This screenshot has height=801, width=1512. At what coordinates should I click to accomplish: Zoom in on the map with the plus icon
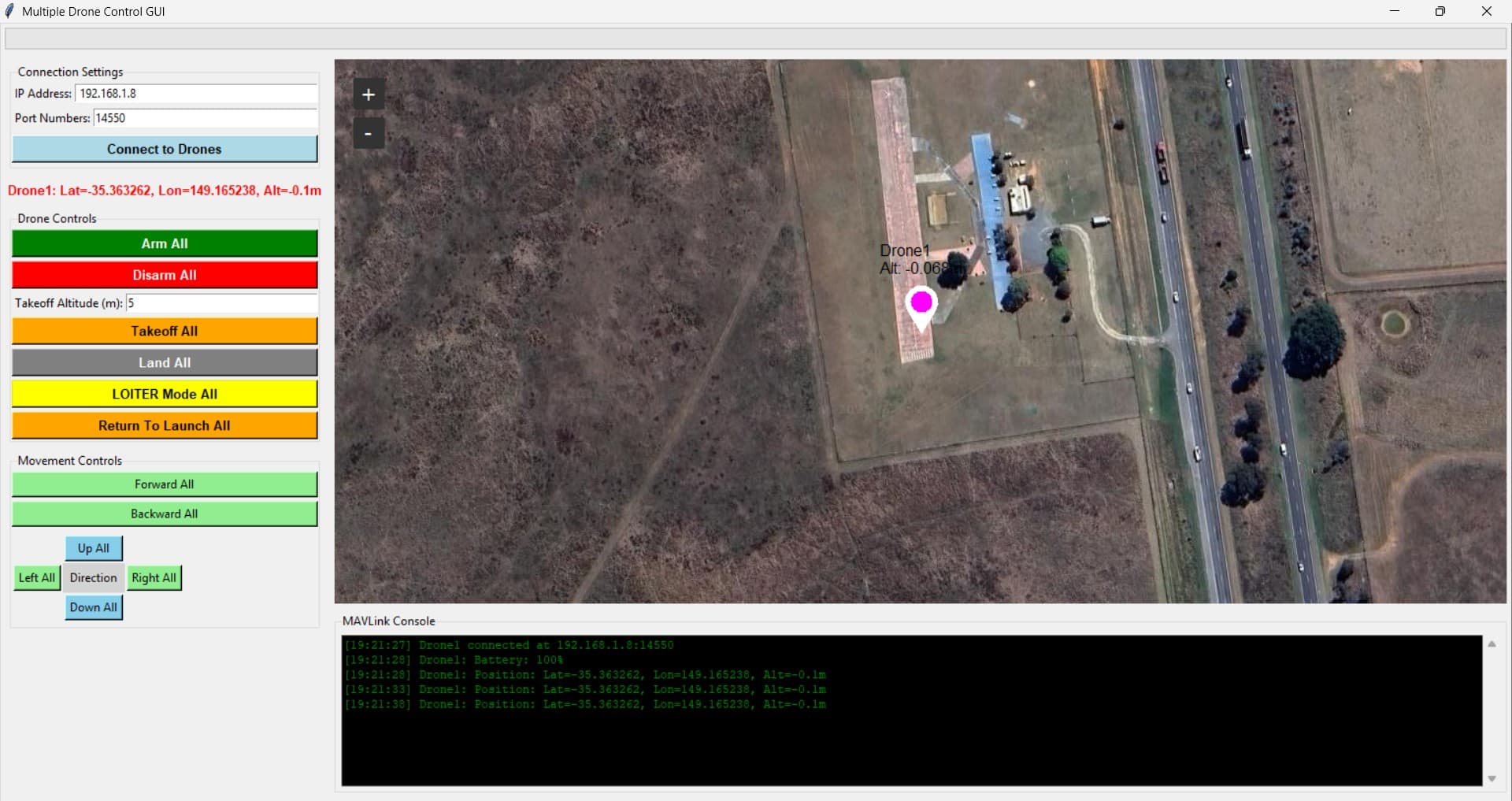pyautogui.click(x=369, y=94)
